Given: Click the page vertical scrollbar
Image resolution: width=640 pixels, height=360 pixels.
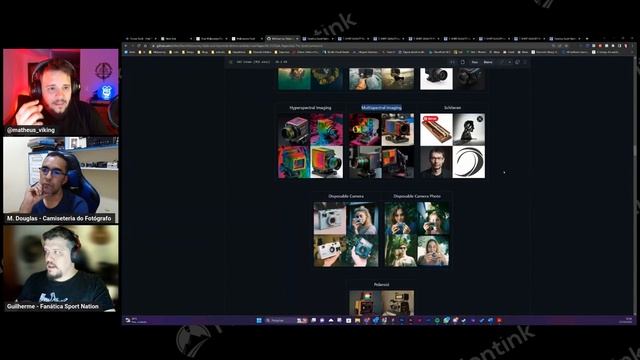Looking at the screenshot, I should [635, 186].
